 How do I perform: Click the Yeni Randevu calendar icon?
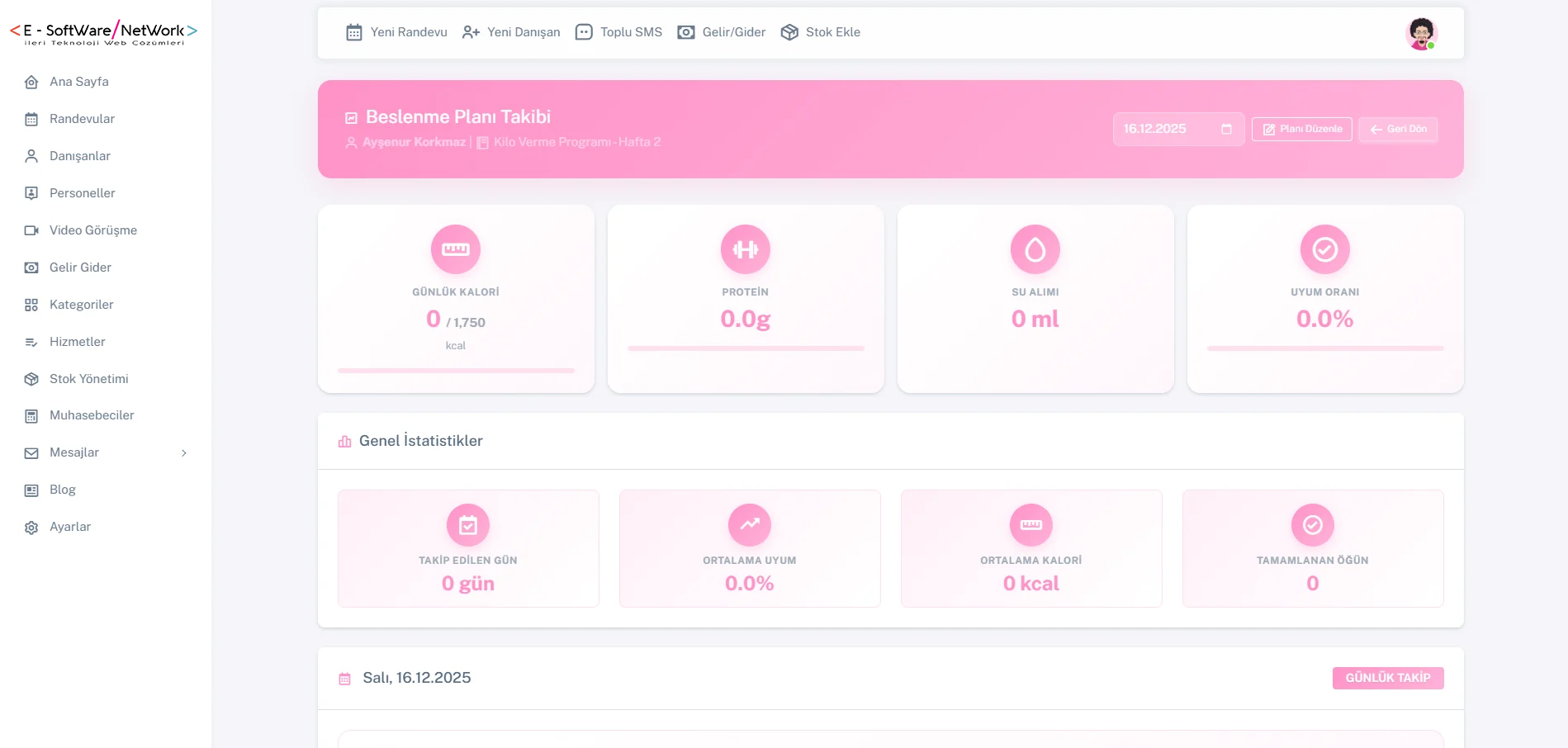pos(354,32)
